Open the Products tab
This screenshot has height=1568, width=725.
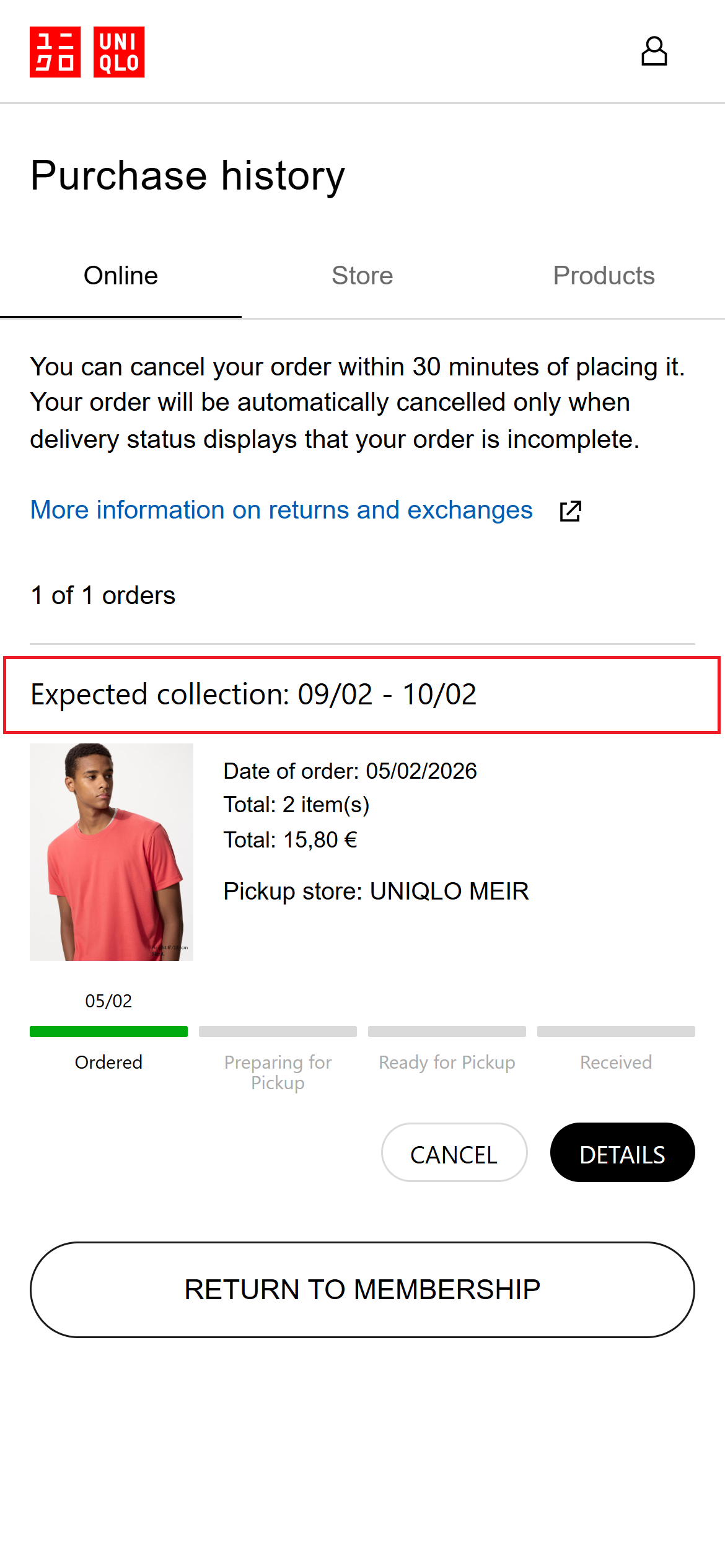click(604, 276)
